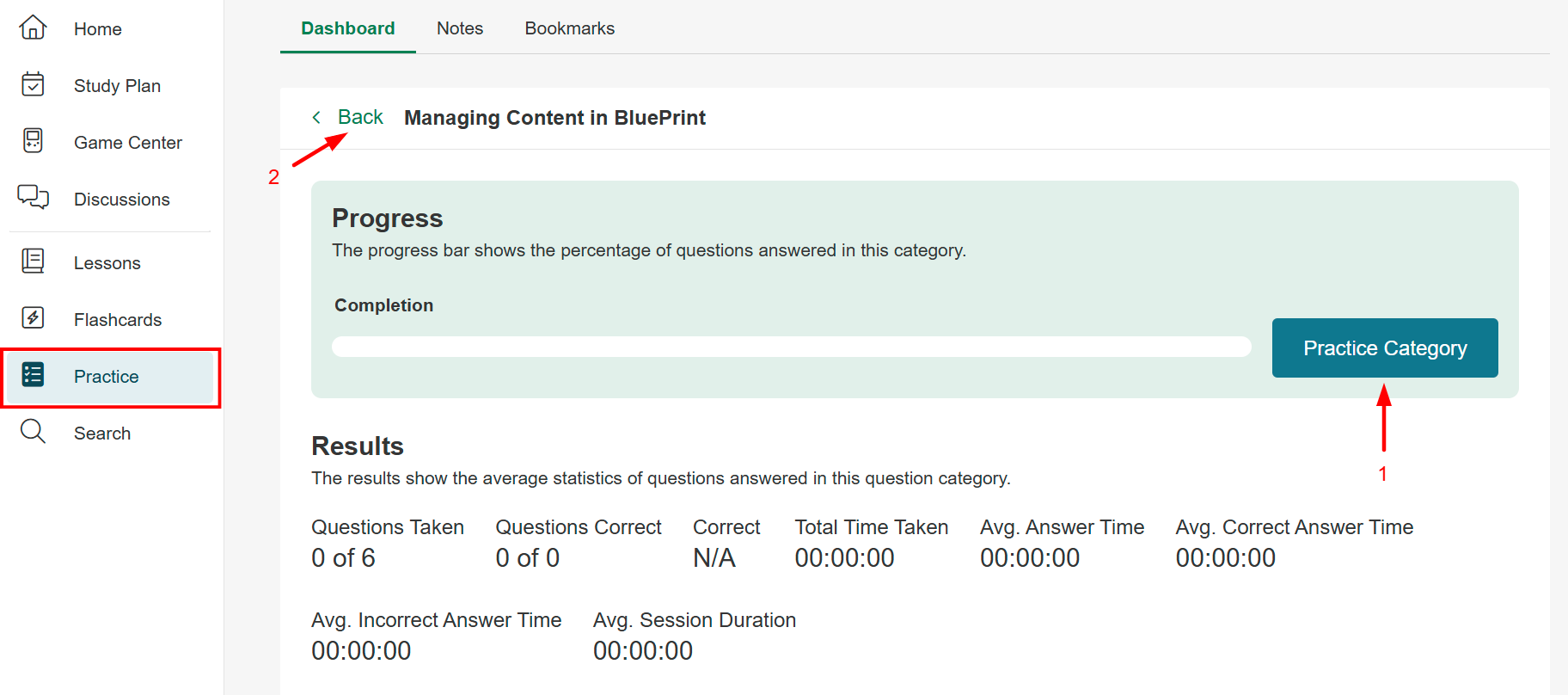This screenshot has height=695, width=1568.
Task: Go Back to the previous page
Action: [360, 117]
